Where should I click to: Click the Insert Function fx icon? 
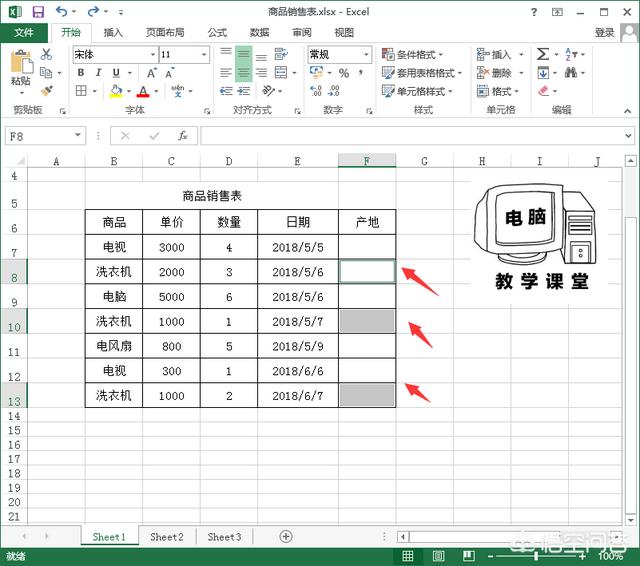(182, 136)
